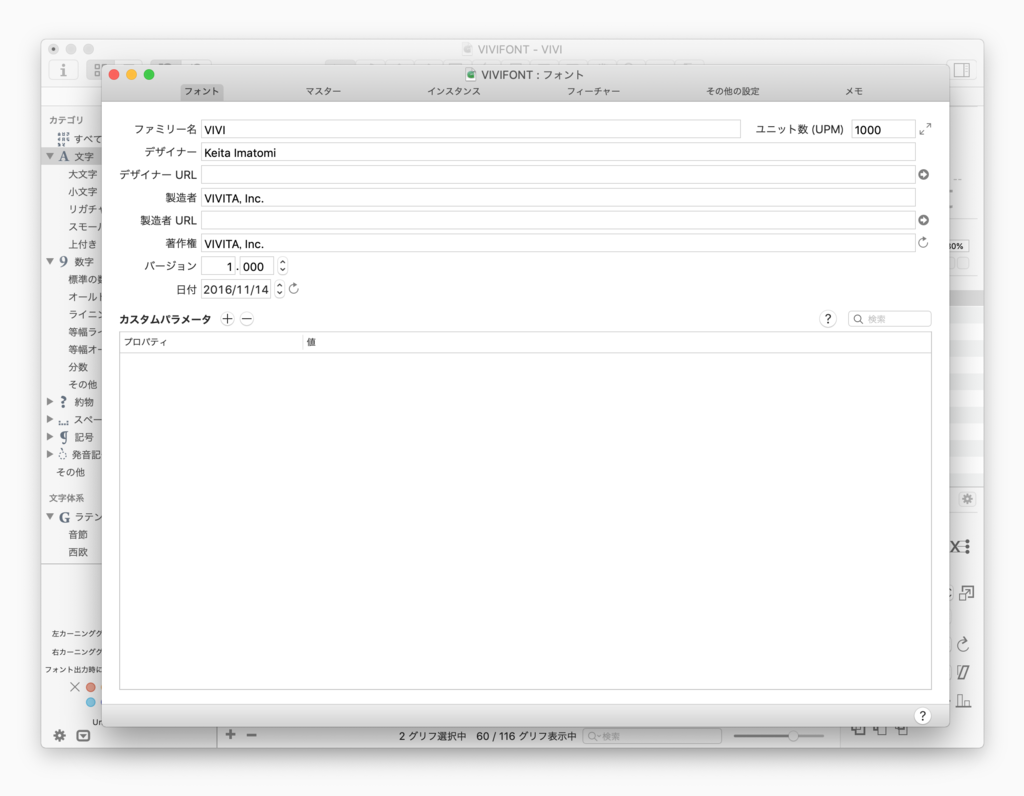Select 西欧 under ラテン
Image resolution: width=1024 pixels, height=796 pixels.
[78, 552]
